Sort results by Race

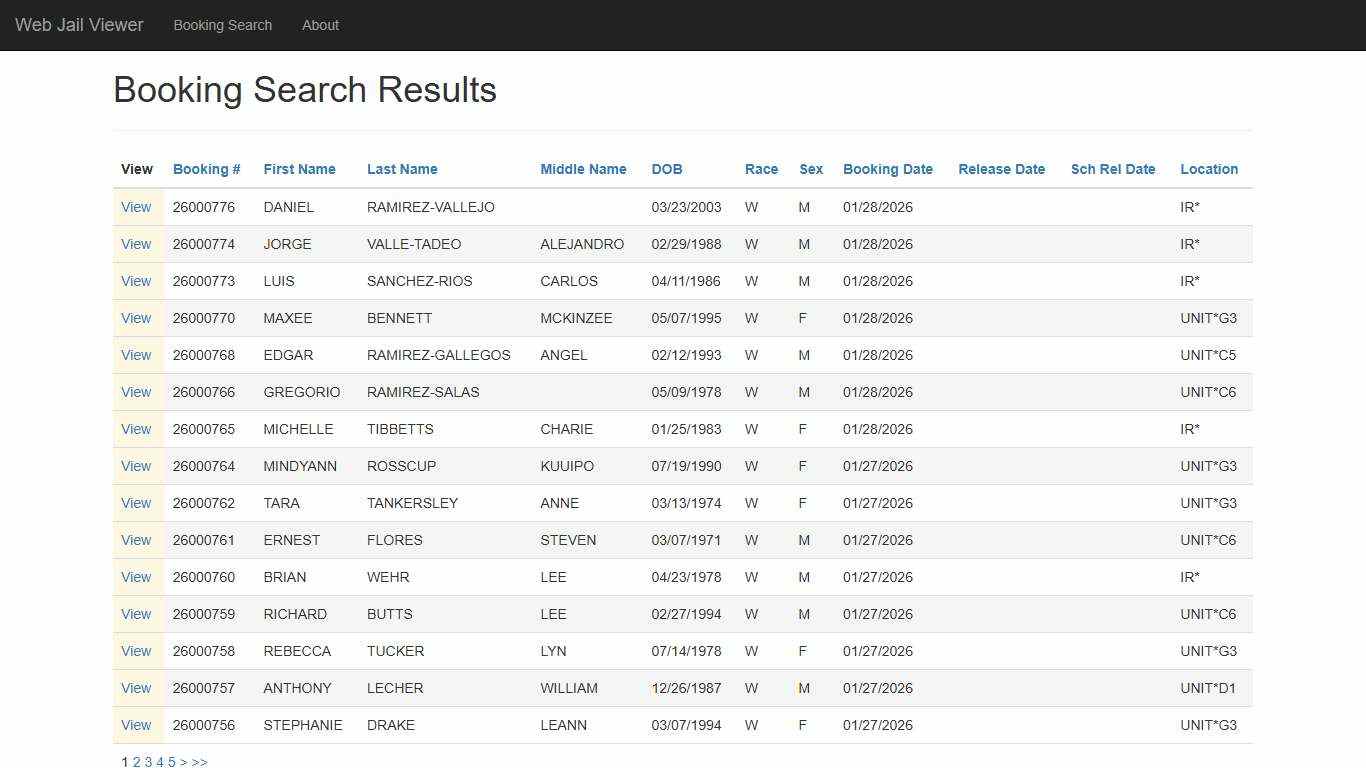pos(761,169)
